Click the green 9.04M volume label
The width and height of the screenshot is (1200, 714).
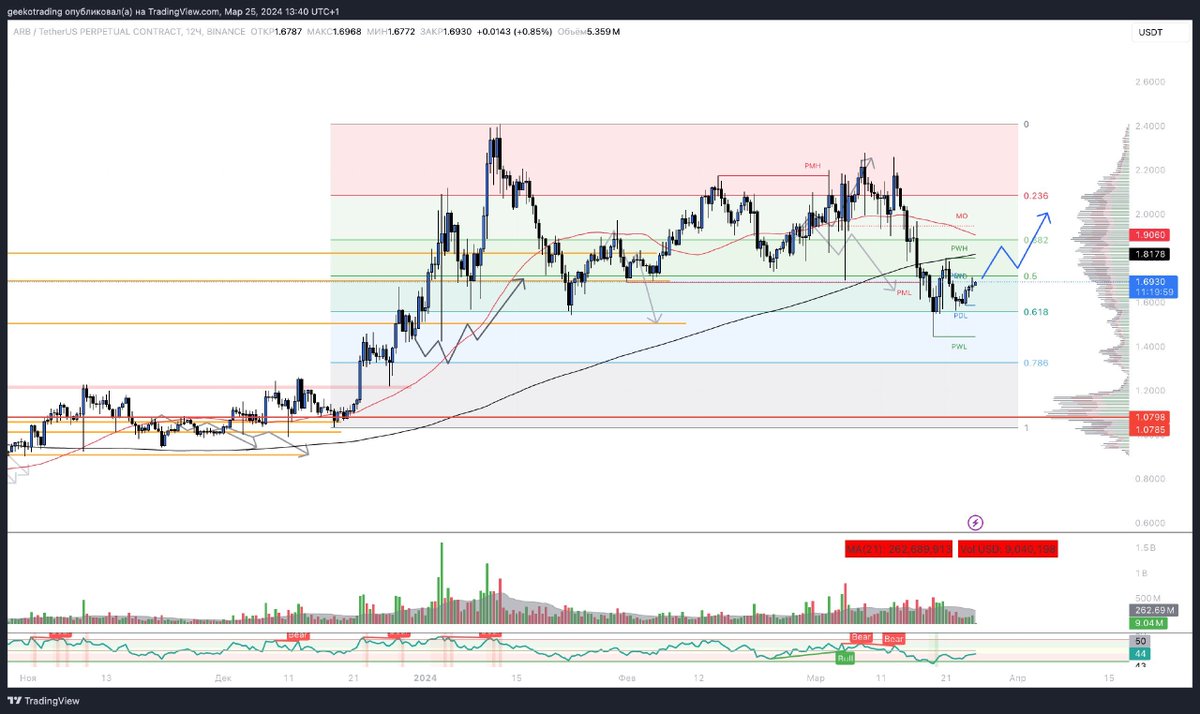1149,622
